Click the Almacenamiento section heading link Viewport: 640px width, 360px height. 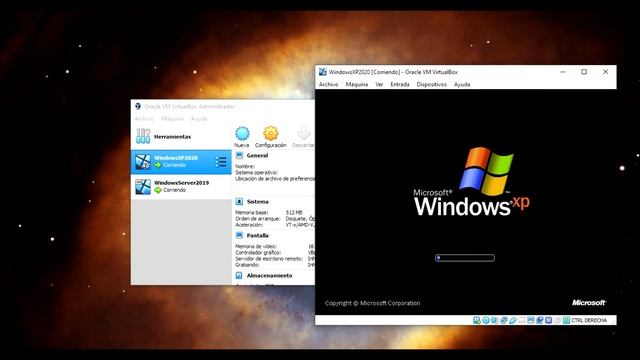tap(269, 276)
